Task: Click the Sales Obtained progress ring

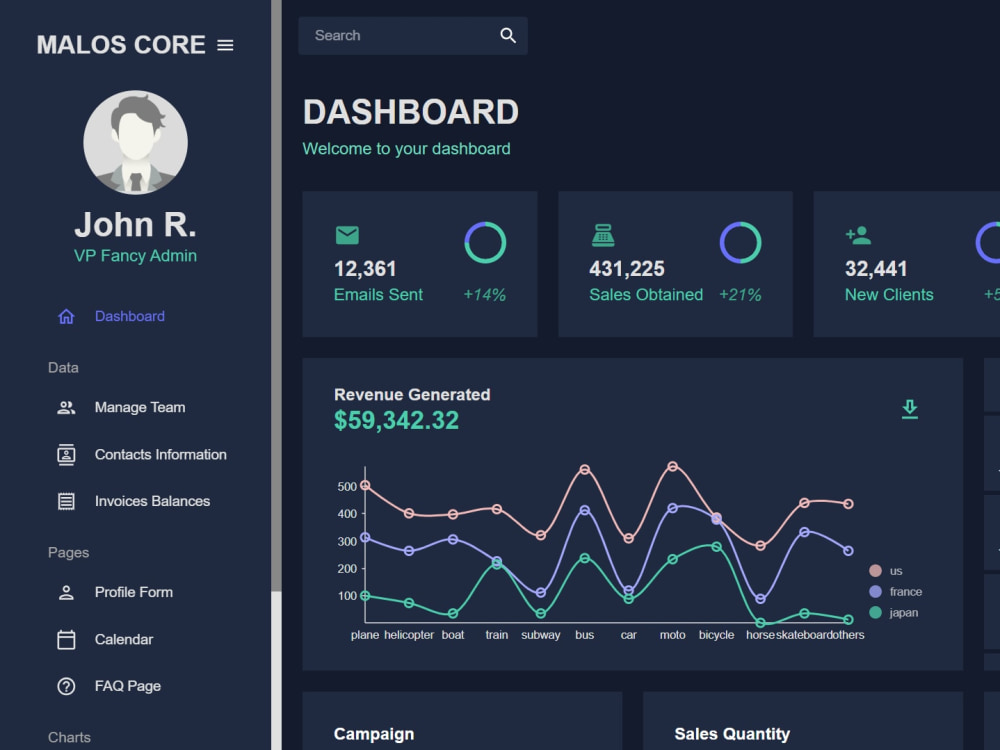Action: 740,242
